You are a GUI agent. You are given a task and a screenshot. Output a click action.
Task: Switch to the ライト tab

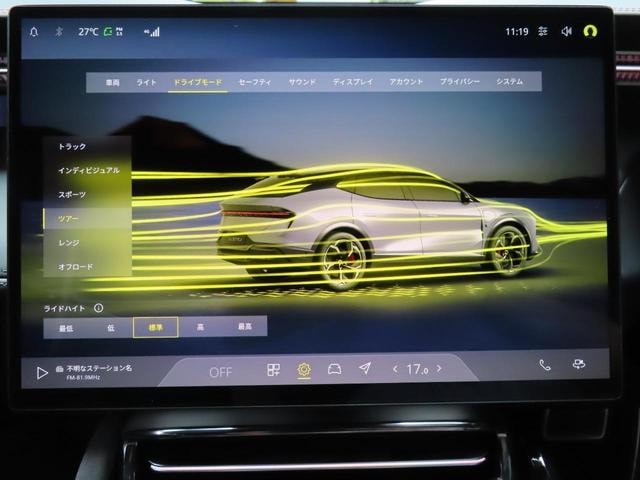(x=146, y=82)
